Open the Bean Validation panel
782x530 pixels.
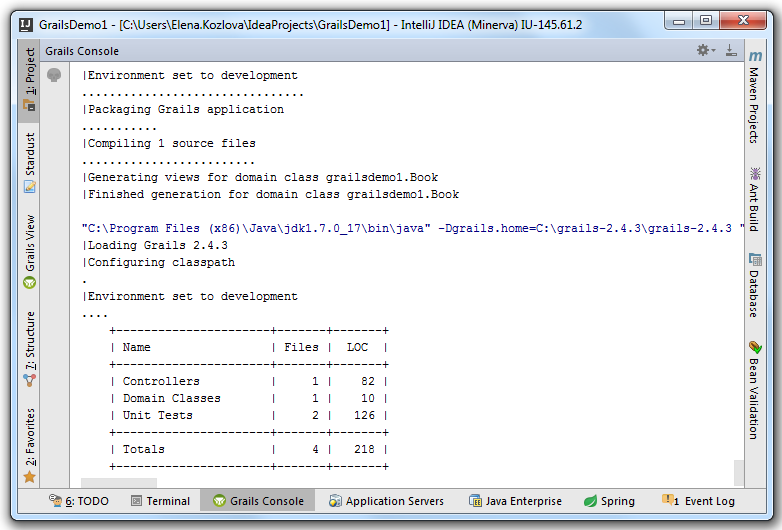click(x=755, y=390)
